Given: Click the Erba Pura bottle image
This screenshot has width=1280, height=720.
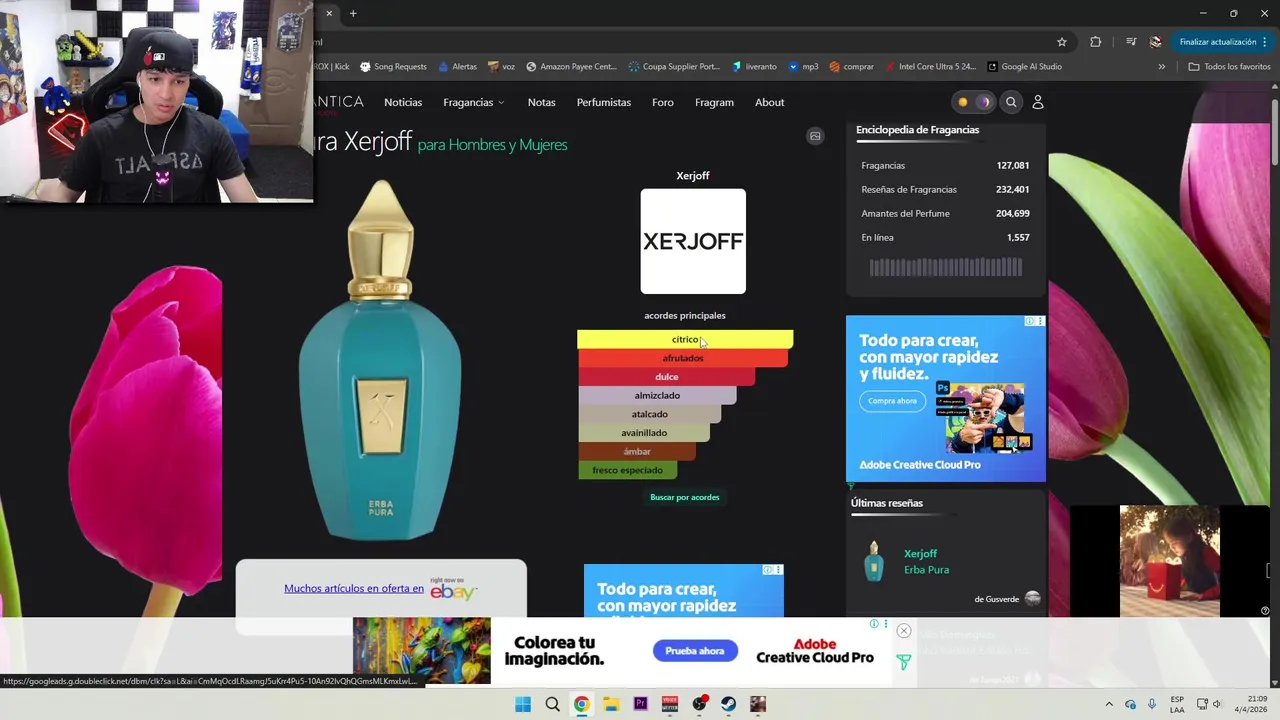Looking at the screenshot, I should click(381, 360).
